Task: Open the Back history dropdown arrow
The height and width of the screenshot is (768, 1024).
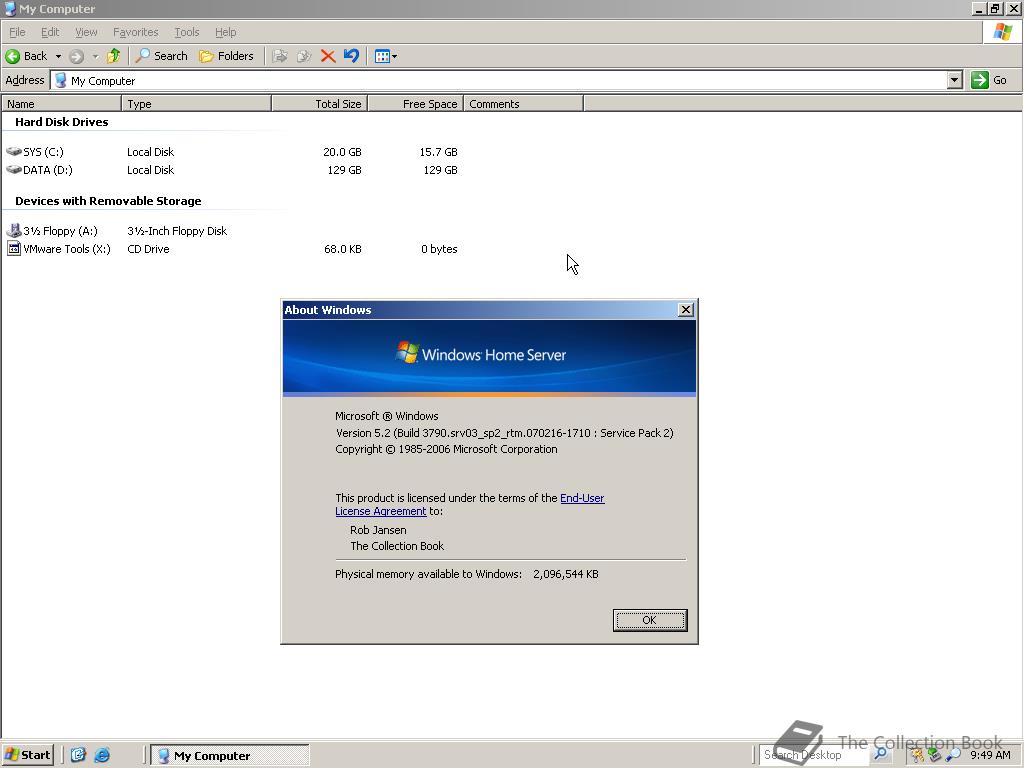Action: click(x=58, y=56)
